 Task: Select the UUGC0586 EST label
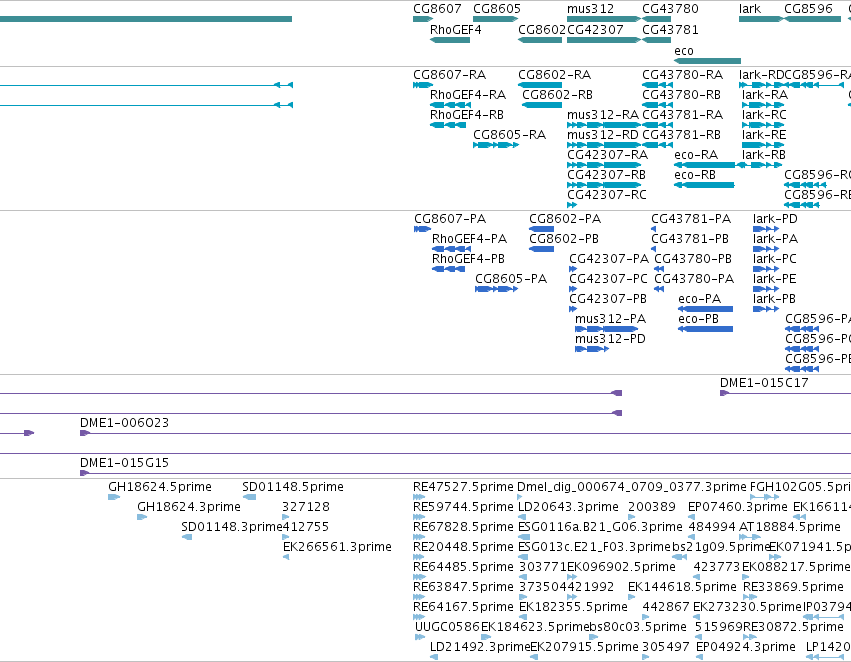447,627
